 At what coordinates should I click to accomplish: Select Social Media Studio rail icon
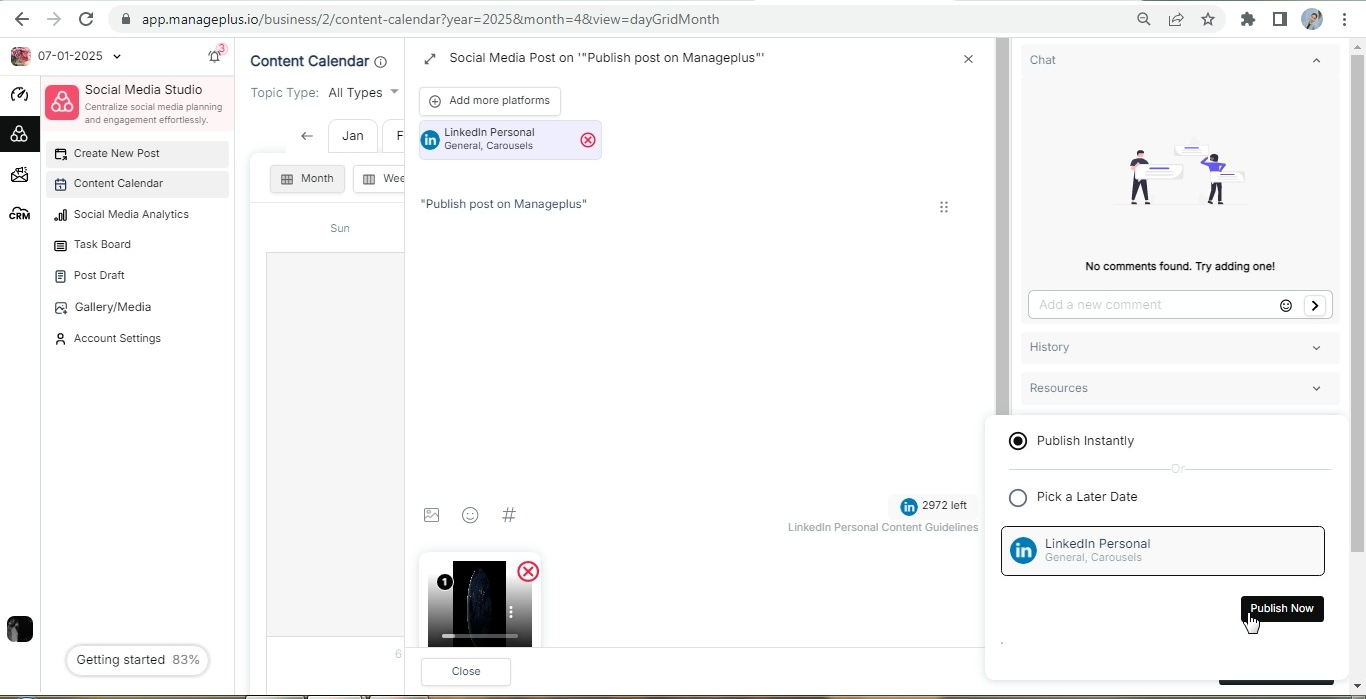[19, 133]
